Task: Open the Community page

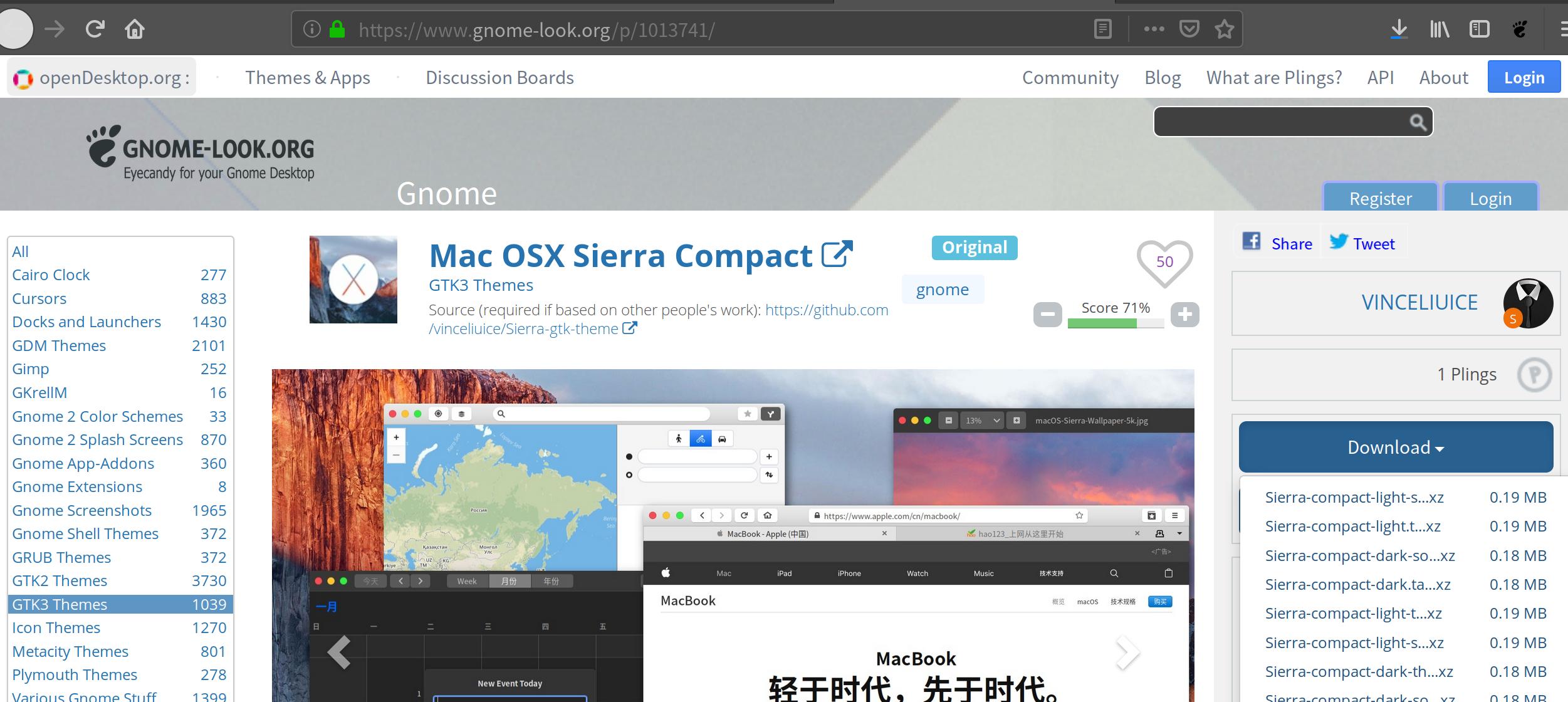Action: (1070, 77)
